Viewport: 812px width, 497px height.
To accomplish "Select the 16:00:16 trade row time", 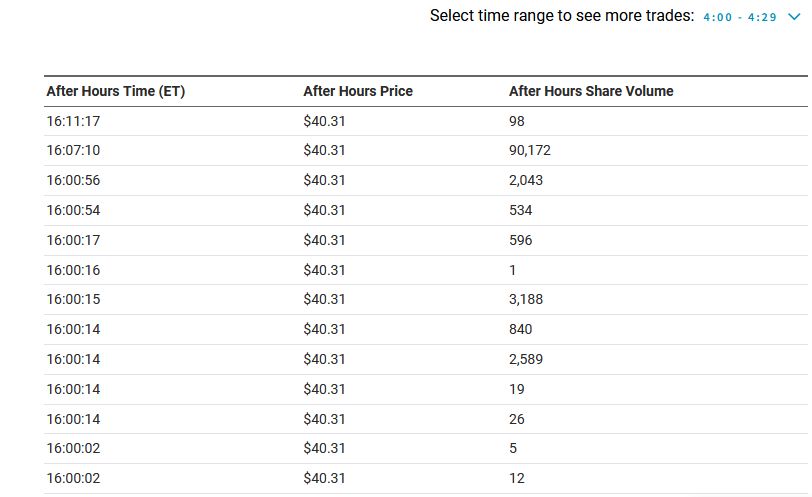I will [73, 270].
